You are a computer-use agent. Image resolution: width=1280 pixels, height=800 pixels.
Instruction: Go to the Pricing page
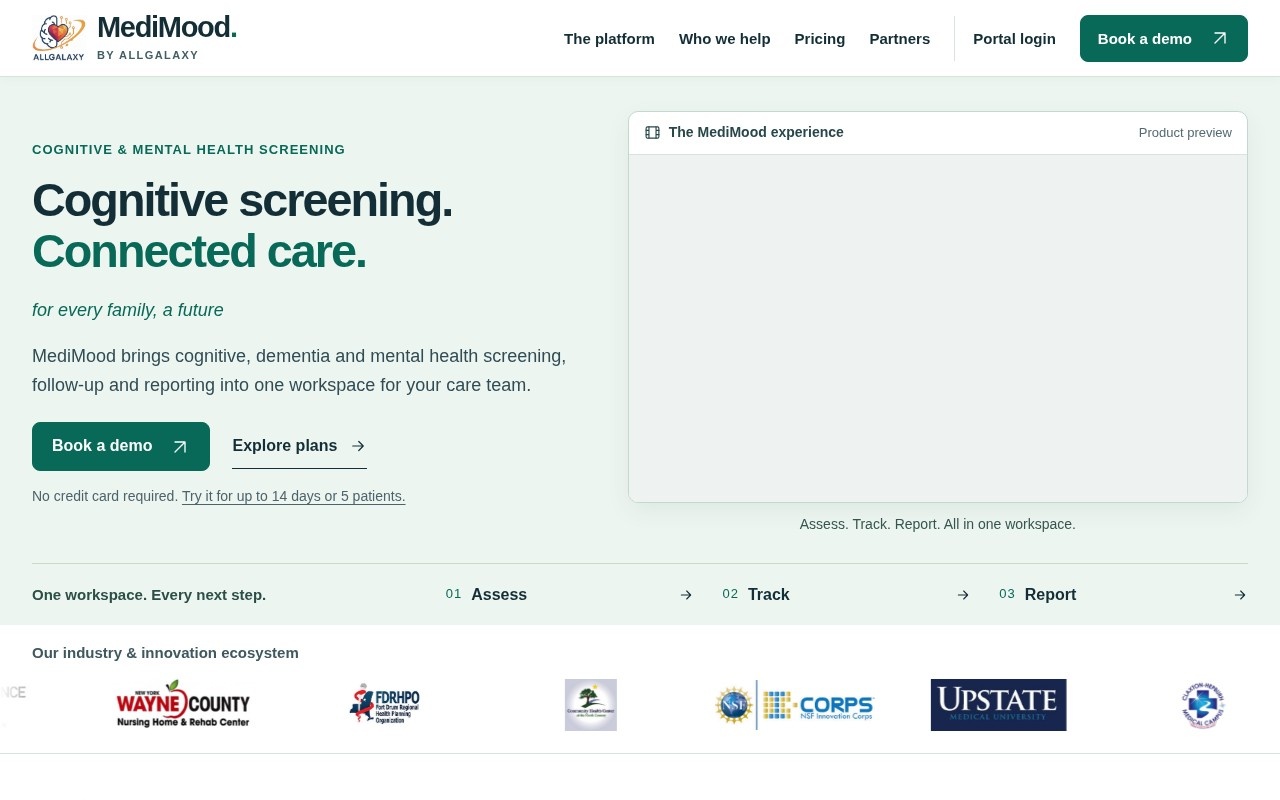tap(820, 39)
